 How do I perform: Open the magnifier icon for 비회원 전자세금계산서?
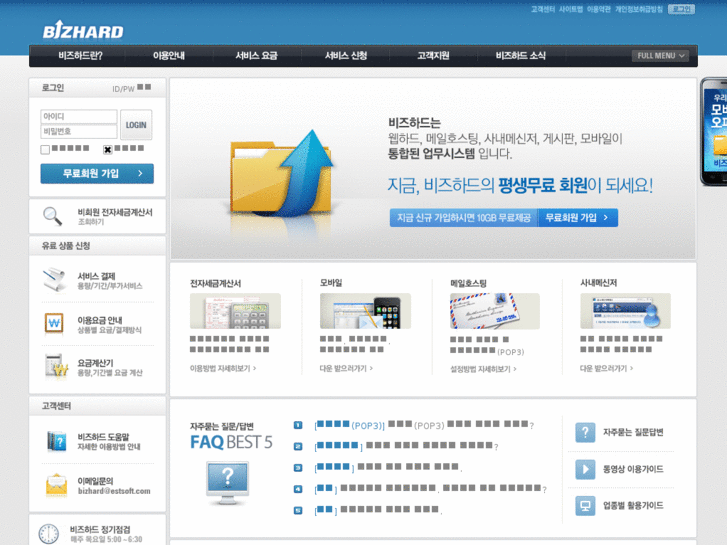click(x=52, y=216)
